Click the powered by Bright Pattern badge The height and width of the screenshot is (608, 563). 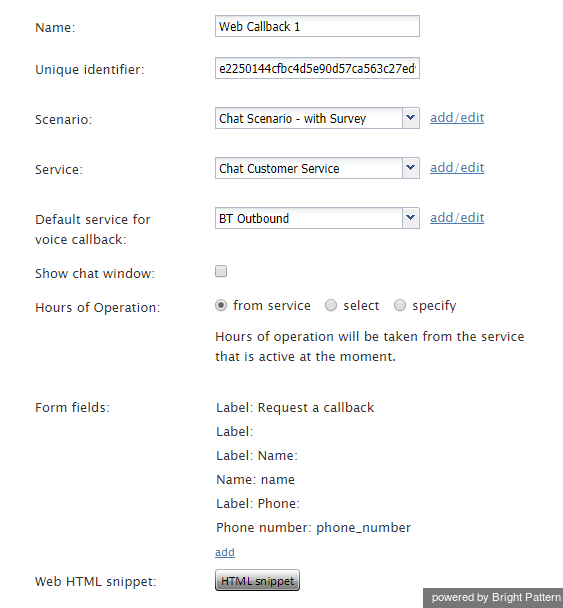coord(493,598)
